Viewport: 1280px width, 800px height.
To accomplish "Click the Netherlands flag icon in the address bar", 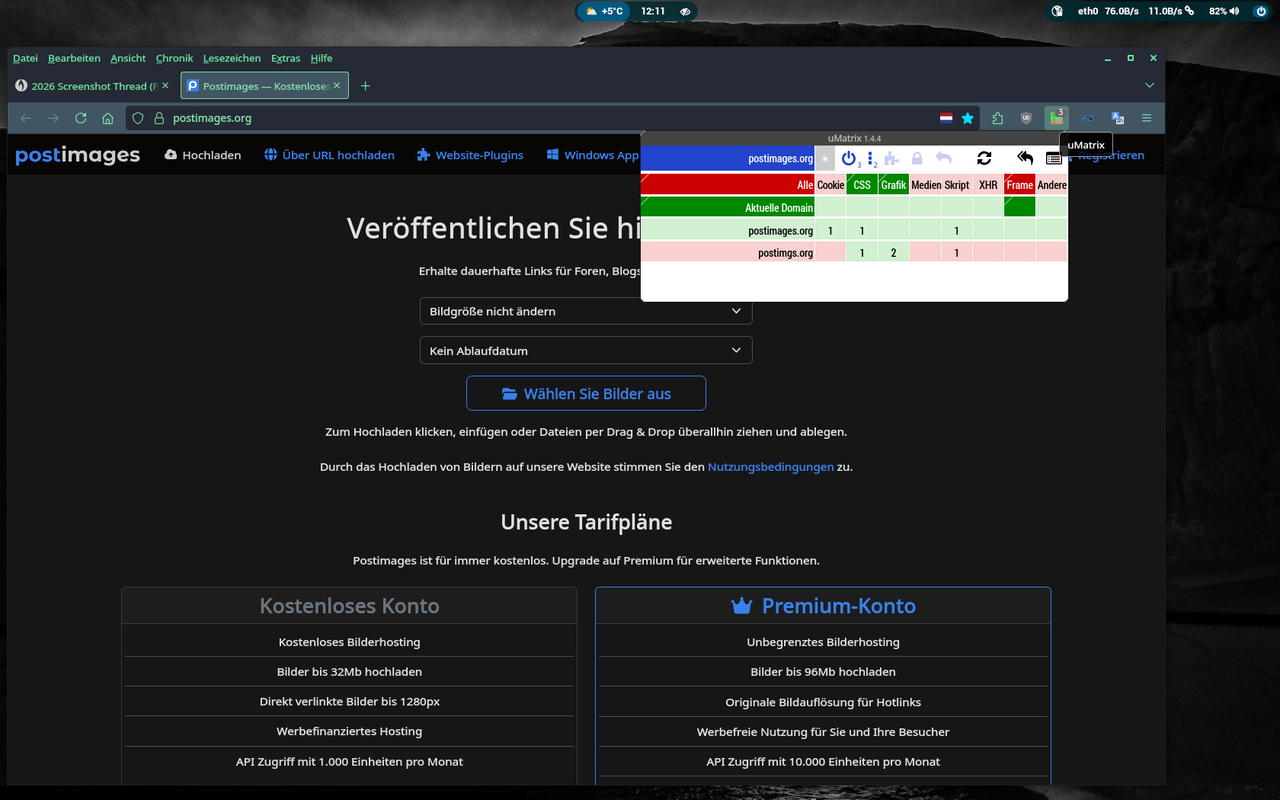I will [x=946, y=118].
